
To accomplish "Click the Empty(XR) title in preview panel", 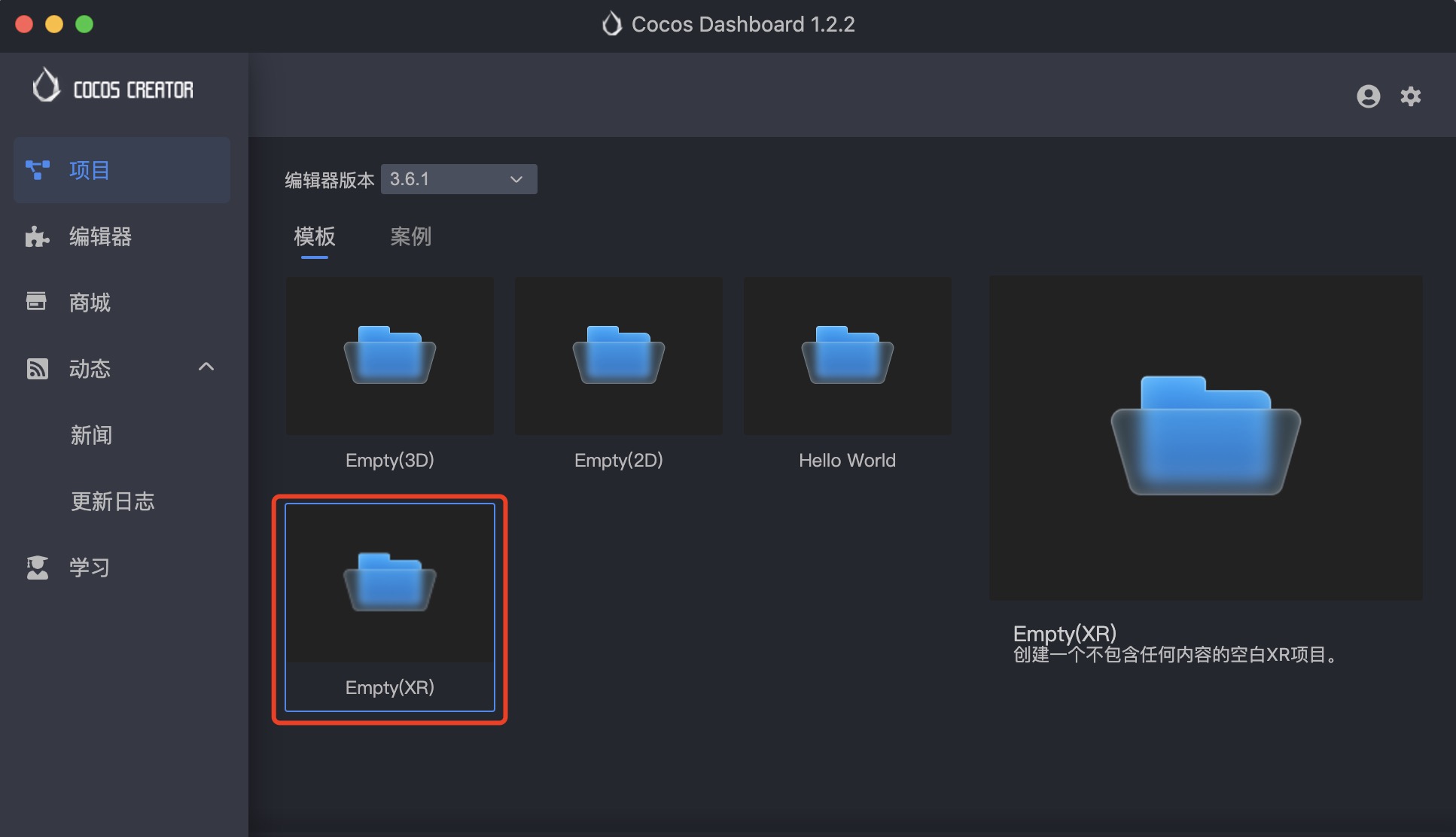I will (1065, 634).
